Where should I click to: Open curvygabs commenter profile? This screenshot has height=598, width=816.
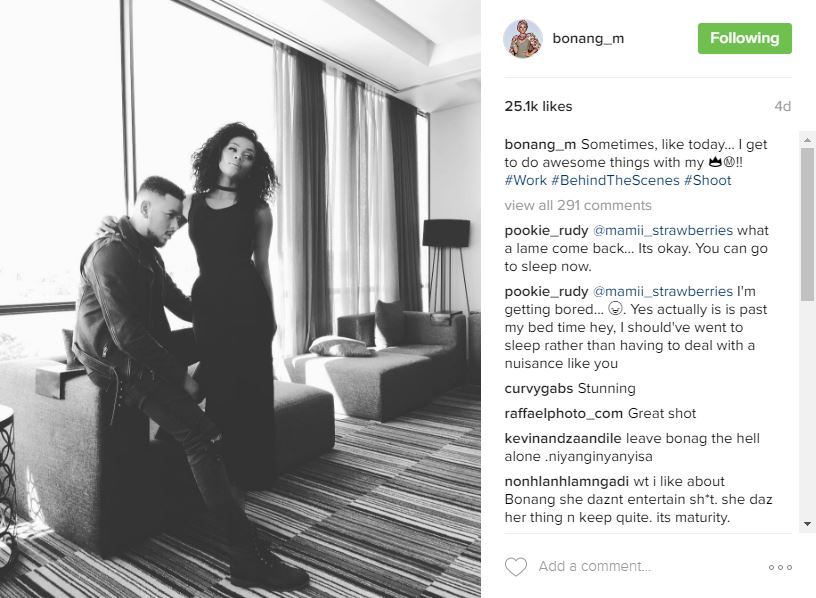coord(539,389)
